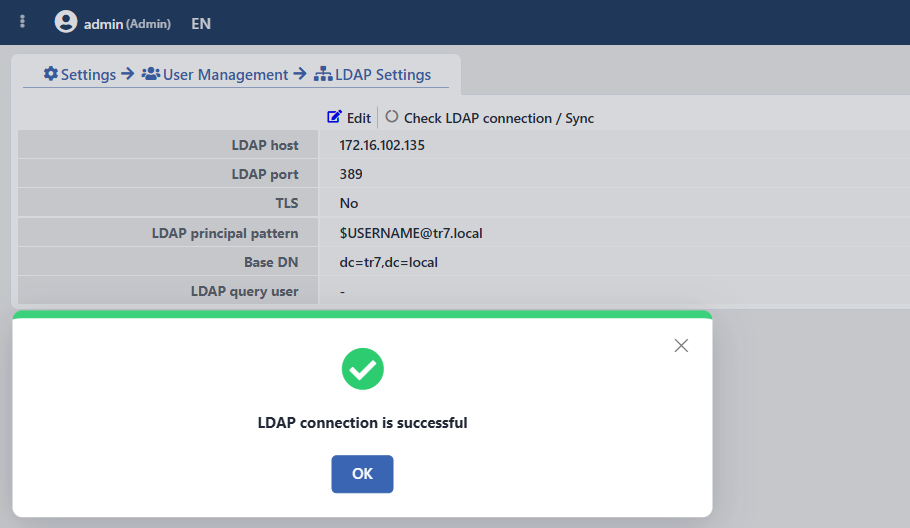Click the Edit label

pyautogui.click(x=359, y=118)
